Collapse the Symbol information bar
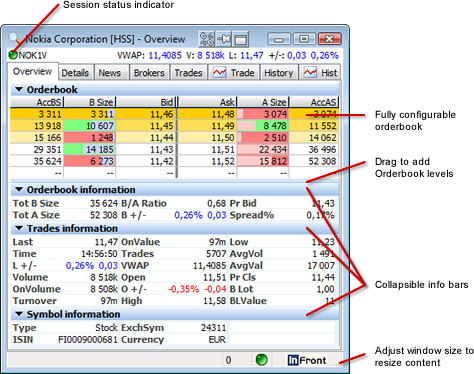 [19, 314]
